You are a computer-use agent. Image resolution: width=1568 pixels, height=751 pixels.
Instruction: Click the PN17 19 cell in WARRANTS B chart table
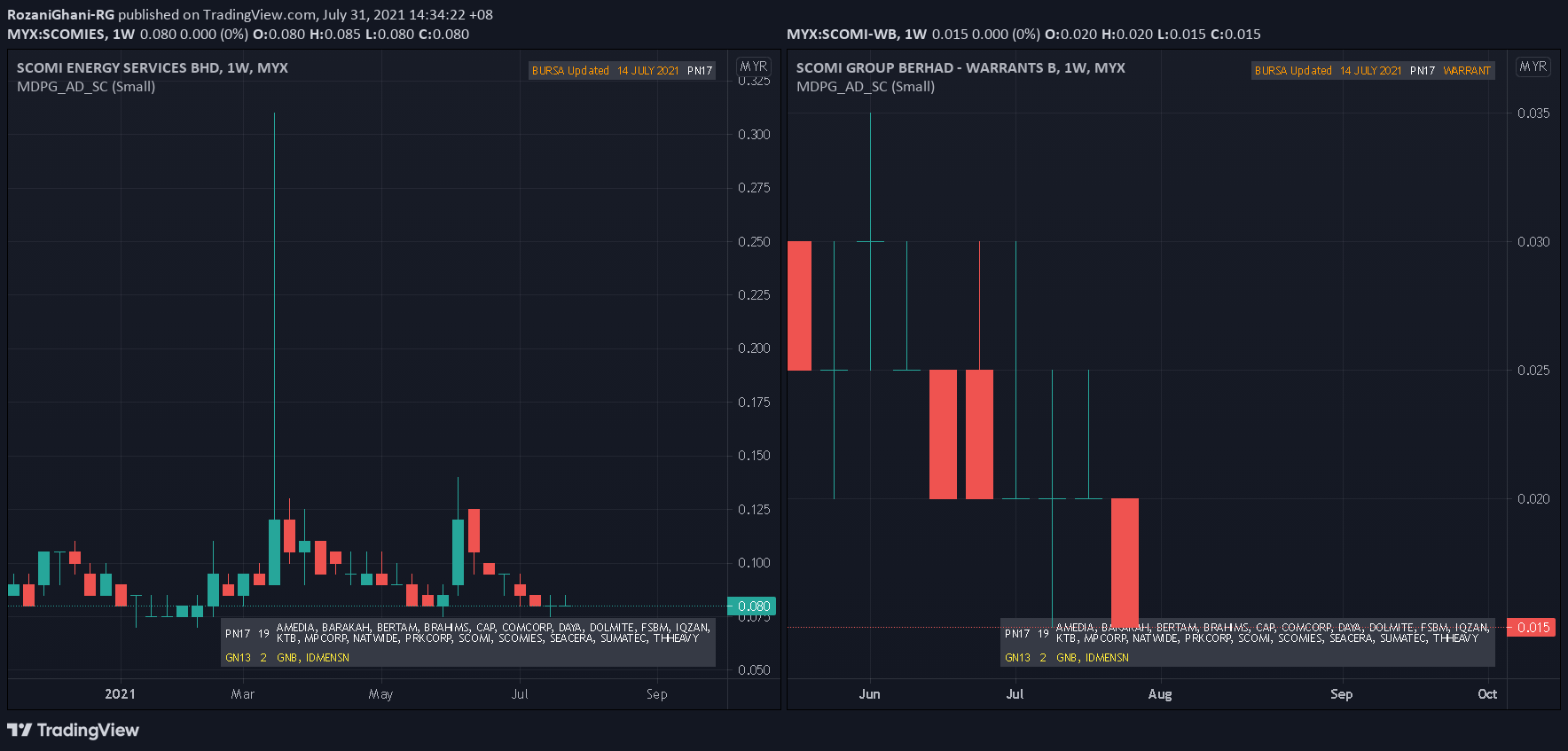(1027, 633)
